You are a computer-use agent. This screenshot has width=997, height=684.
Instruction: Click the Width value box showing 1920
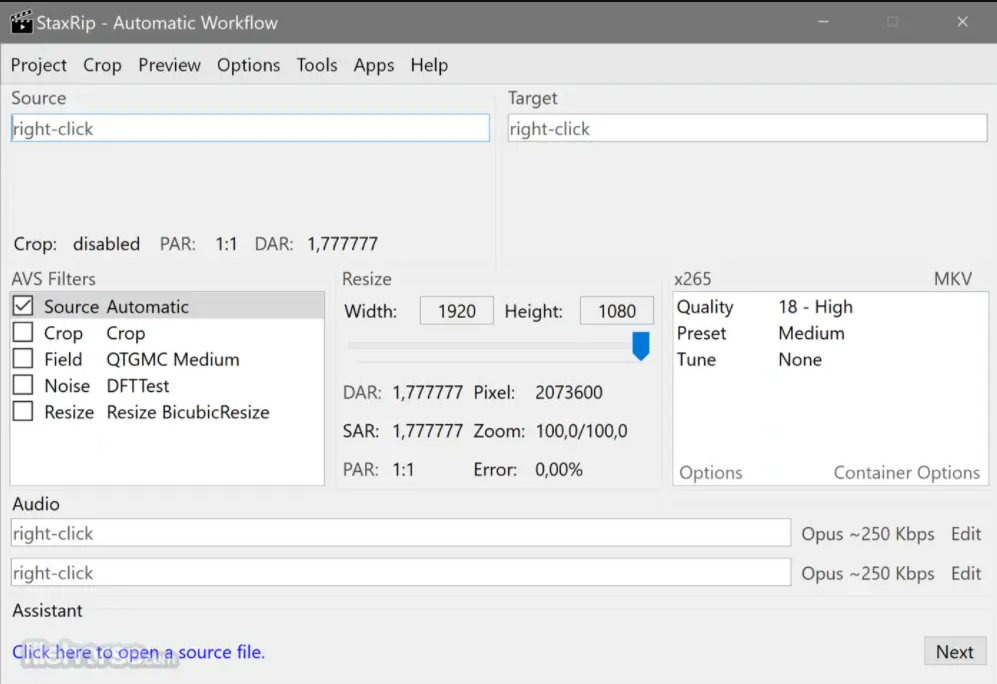(x=456, y=311)
